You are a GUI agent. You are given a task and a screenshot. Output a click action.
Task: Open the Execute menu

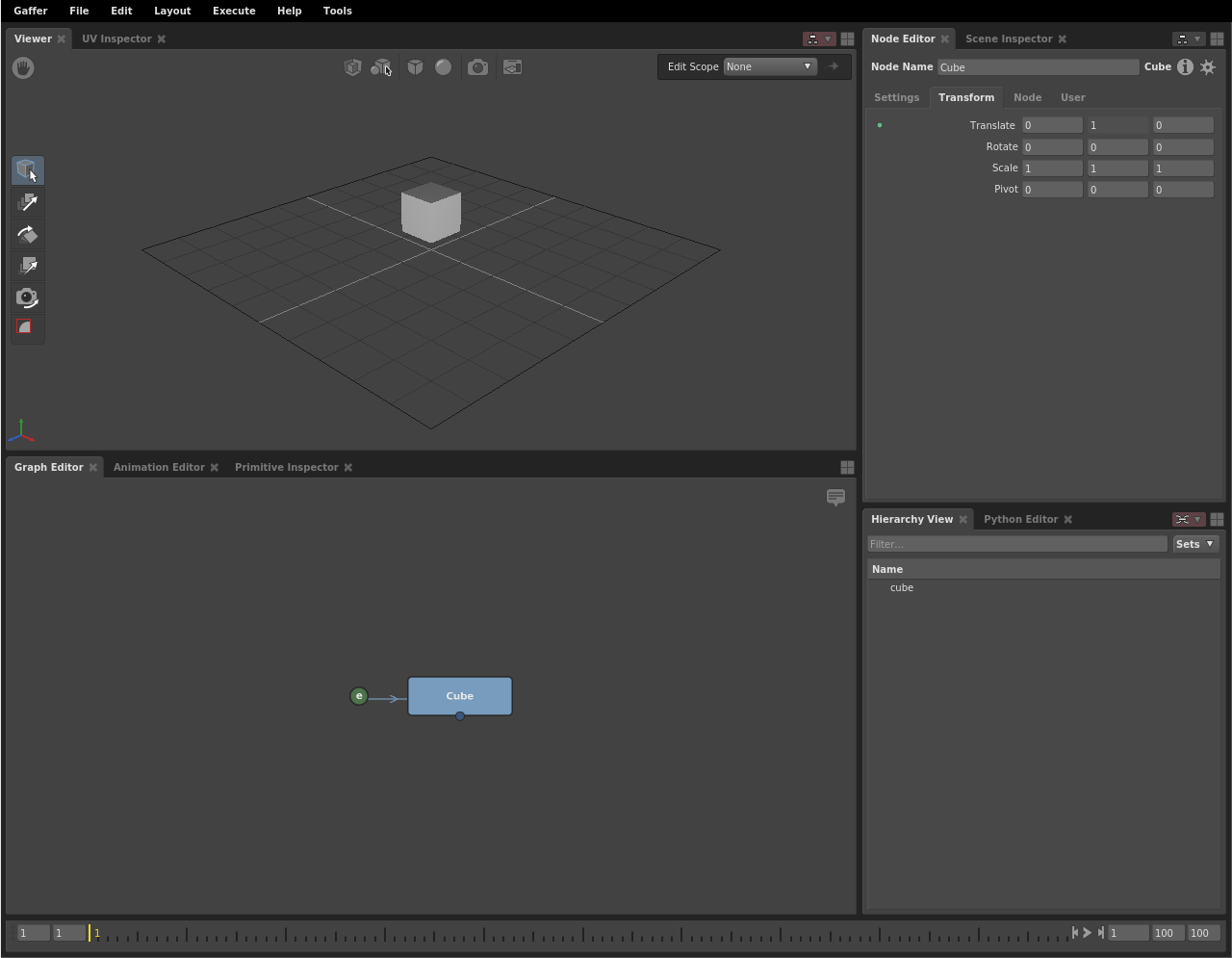click(x=234, y=11)
